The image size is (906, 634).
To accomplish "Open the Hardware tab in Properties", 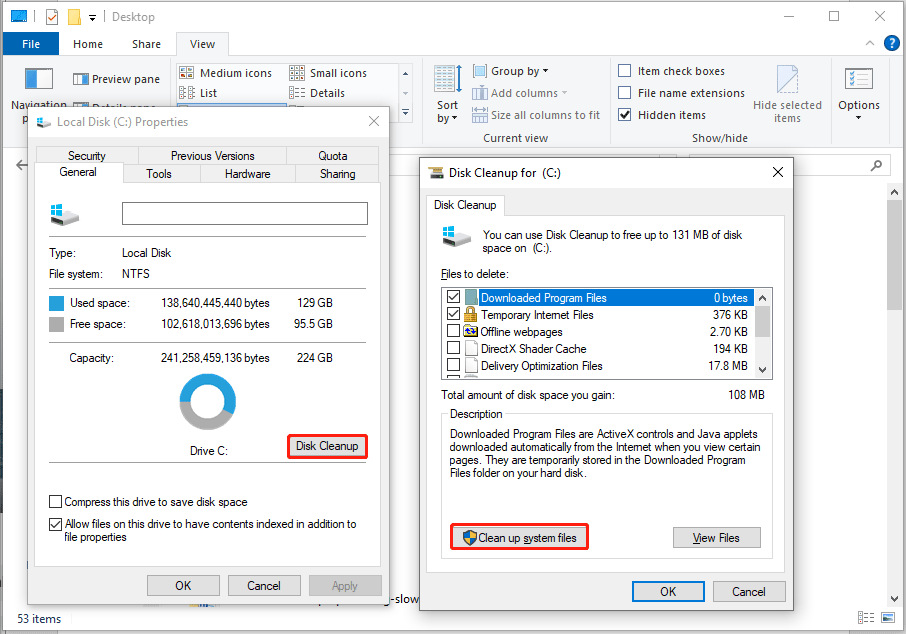I will coord(247,174).
